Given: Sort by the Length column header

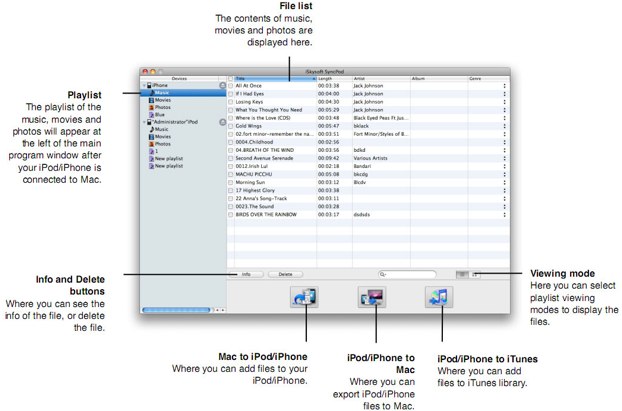Looking at the screenshot, I should coord(334,79).
